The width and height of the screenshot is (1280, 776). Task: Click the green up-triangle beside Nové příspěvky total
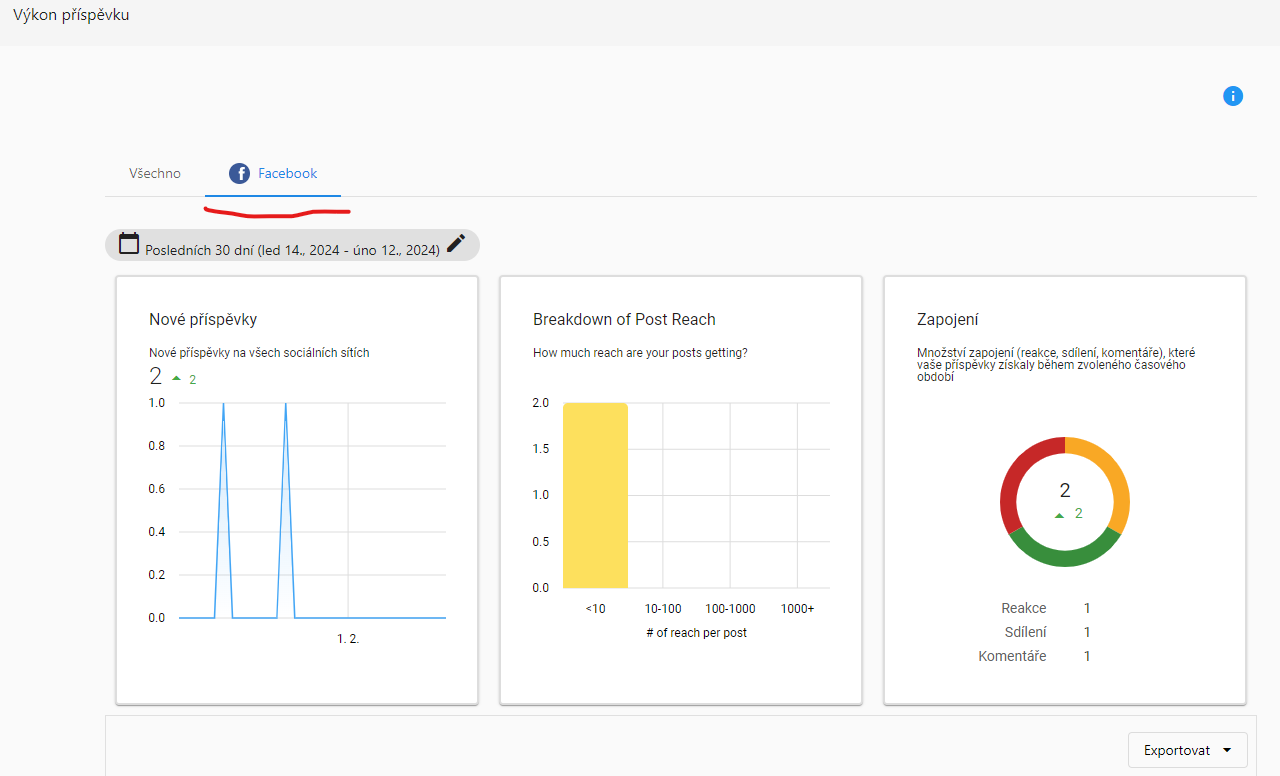[x=177, y=379]
